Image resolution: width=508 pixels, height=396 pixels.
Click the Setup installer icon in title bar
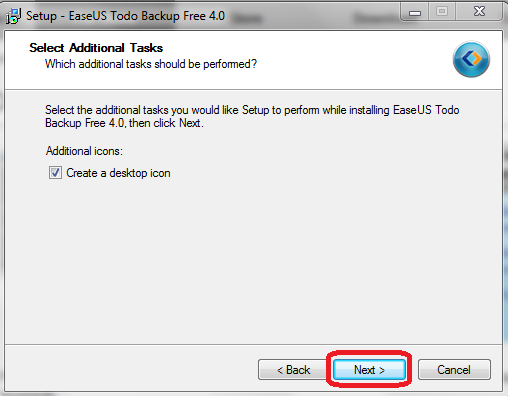pyautogui.click(x=14, y=16)
